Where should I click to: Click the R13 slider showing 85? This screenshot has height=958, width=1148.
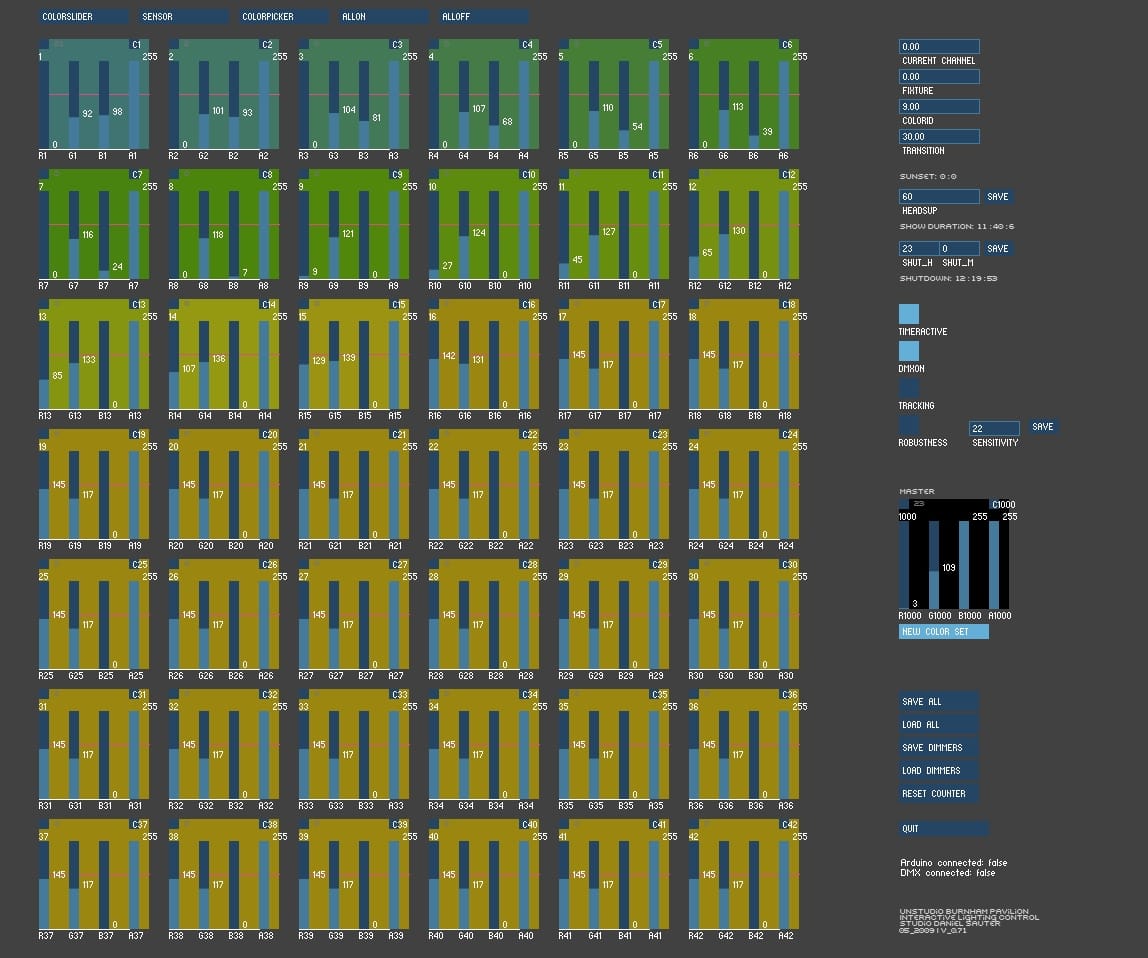pyautogui.click(x=43, y=365)
